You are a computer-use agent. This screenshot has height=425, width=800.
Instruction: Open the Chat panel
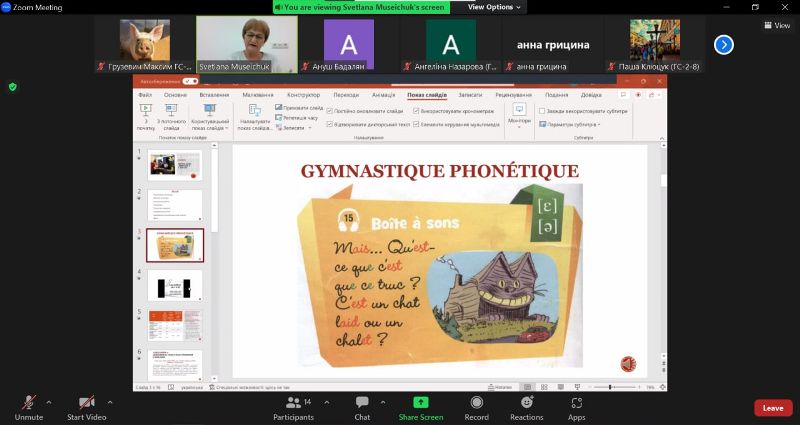362,407
